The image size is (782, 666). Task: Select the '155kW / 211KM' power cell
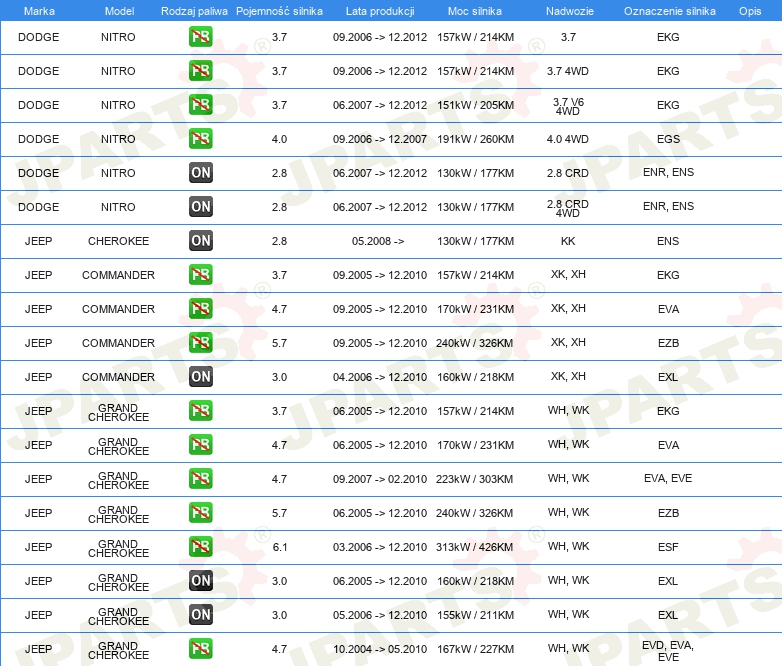point(475,615)
